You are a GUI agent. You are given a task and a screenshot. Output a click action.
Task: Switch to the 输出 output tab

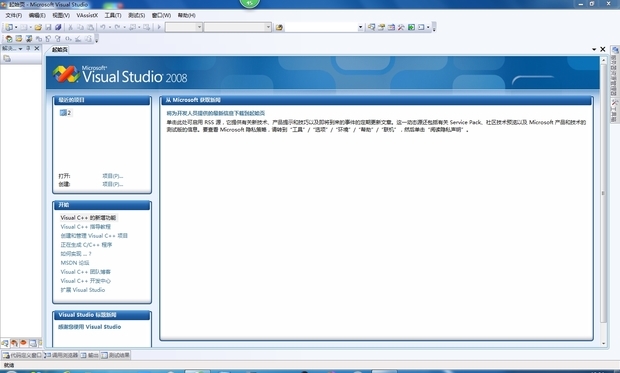point(89,355)
